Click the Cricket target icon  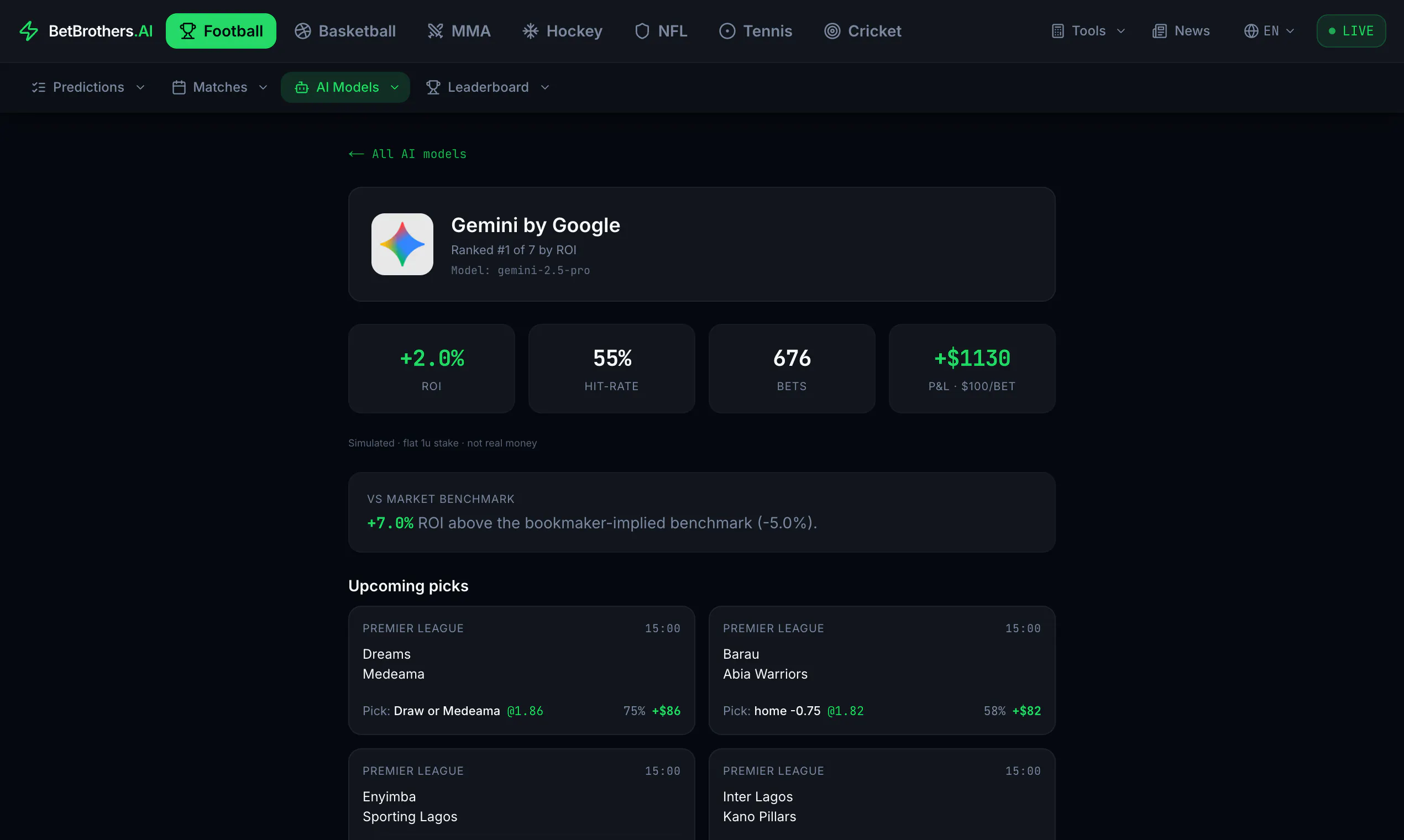pos(832,31)
